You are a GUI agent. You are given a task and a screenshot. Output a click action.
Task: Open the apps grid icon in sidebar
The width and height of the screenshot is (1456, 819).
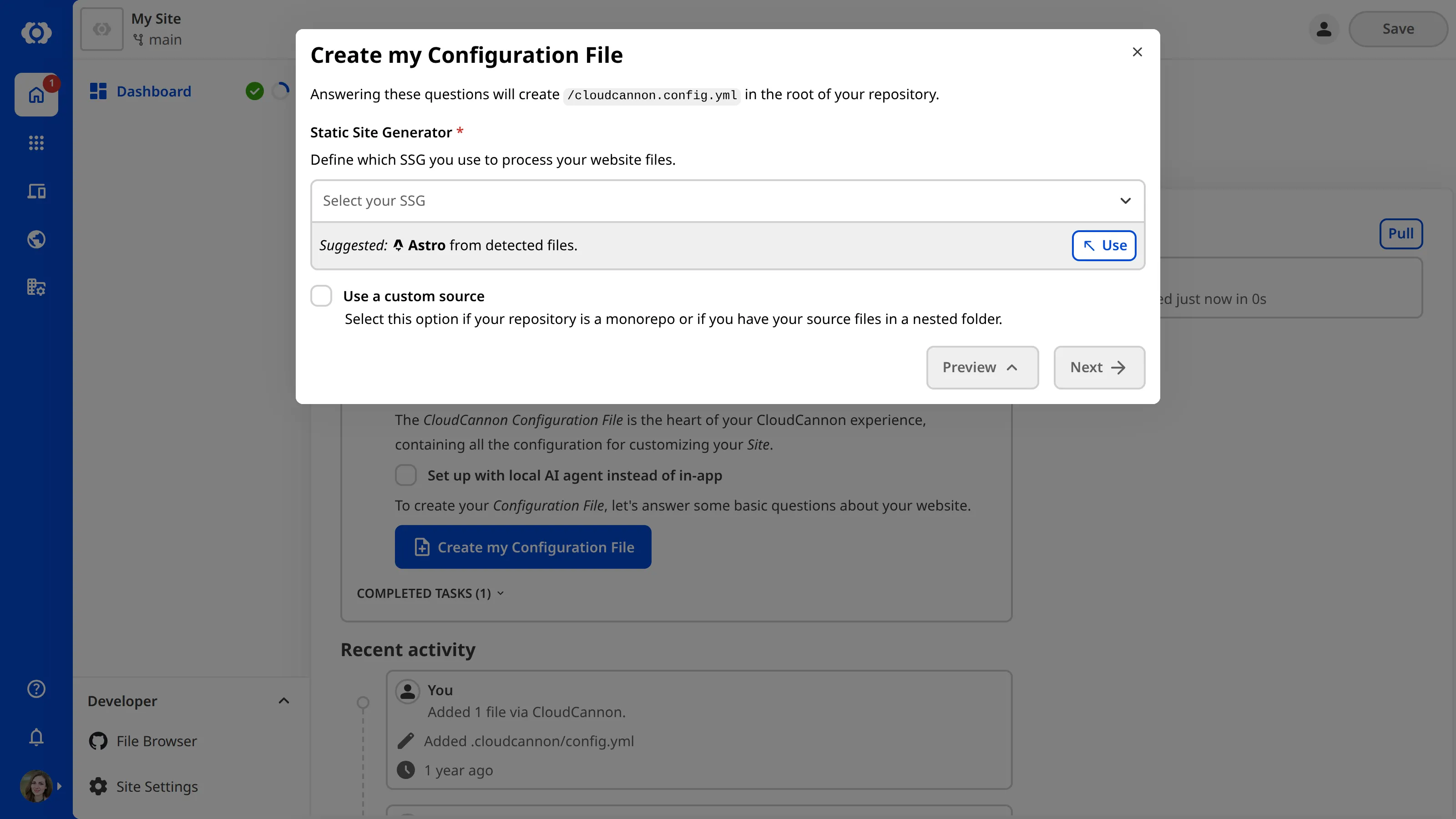point(36,143)
